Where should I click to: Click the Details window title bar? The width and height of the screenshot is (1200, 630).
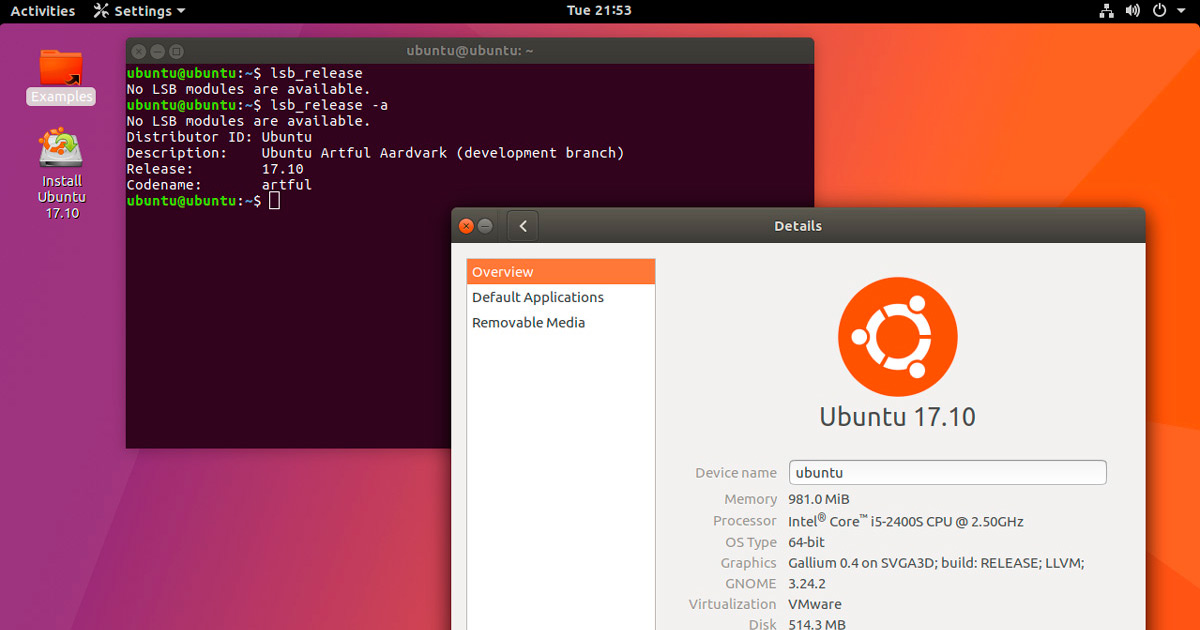[797, 225]
